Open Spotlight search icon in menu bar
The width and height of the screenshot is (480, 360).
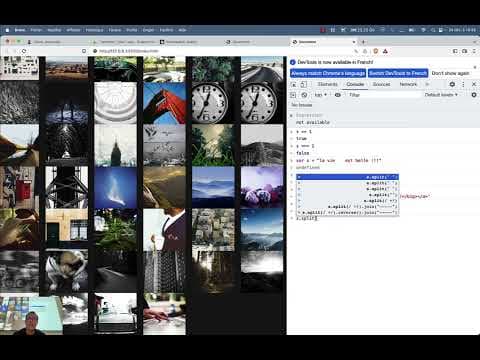(432, 30)
